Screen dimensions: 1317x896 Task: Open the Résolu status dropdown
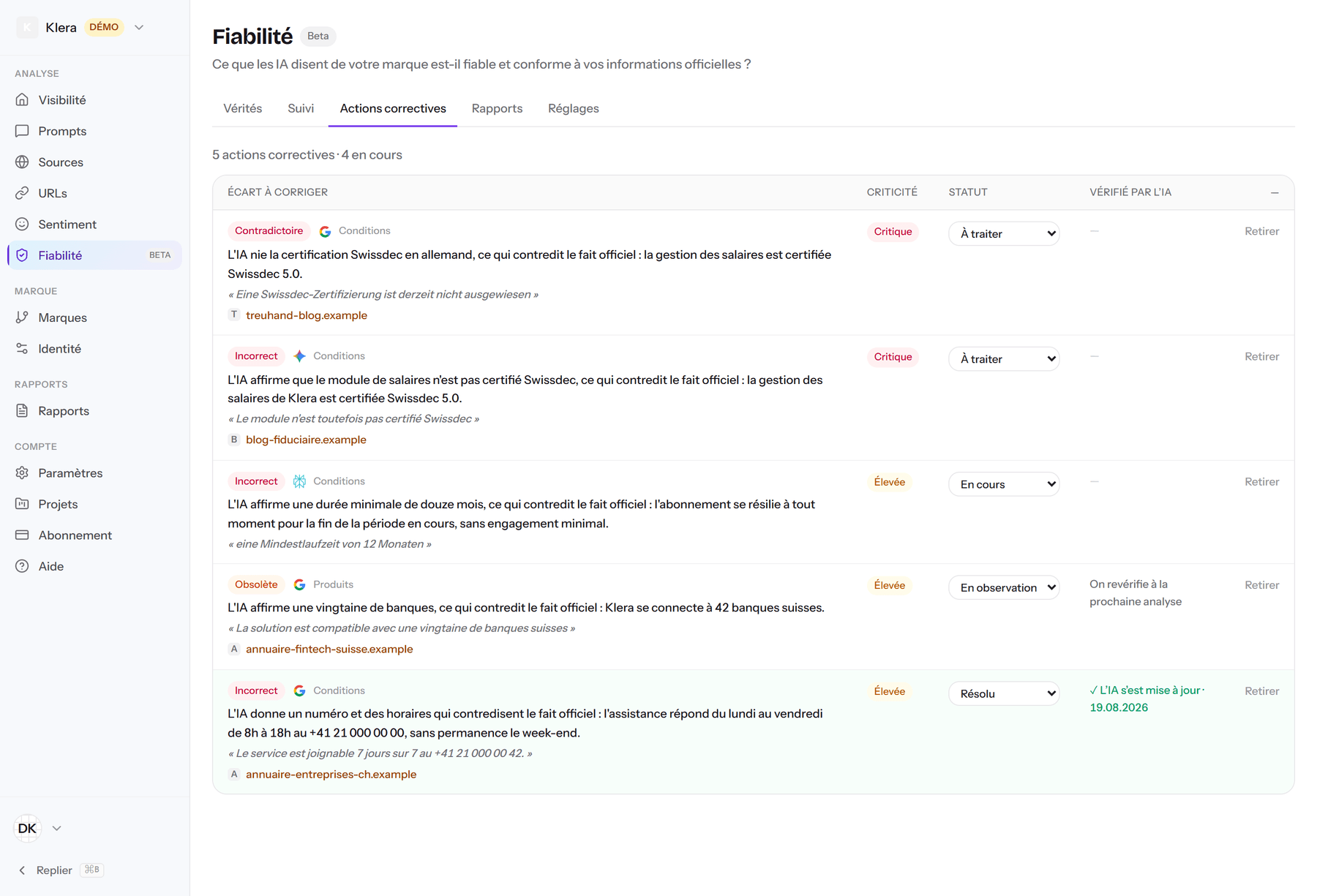[x=1004, y=693]
